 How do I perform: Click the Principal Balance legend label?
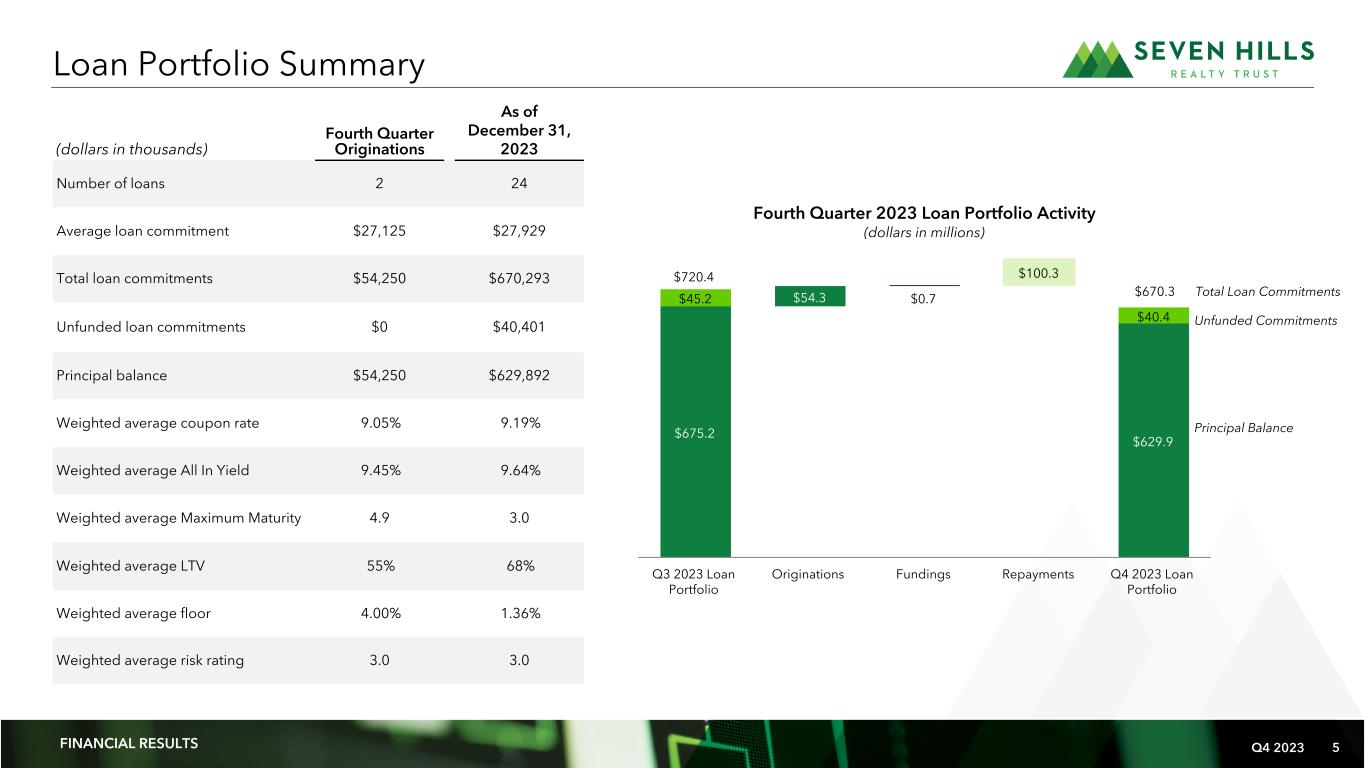point(1243,428)
